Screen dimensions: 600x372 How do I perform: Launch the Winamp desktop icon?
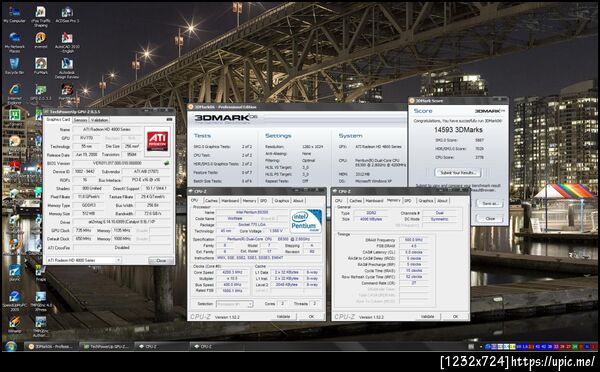[15, 324]
